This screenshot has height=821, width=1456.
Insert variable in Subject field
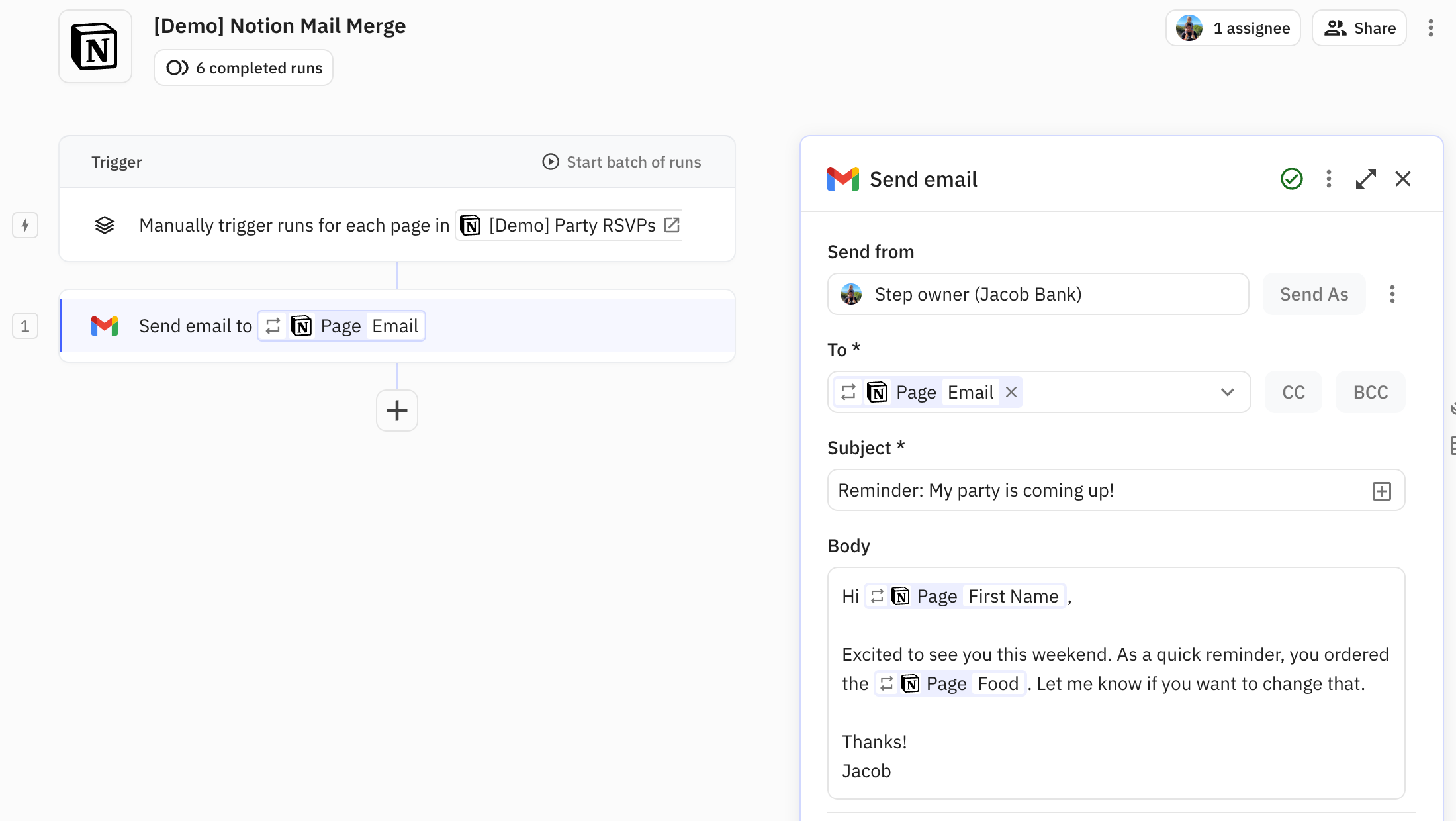point(1381,491)
